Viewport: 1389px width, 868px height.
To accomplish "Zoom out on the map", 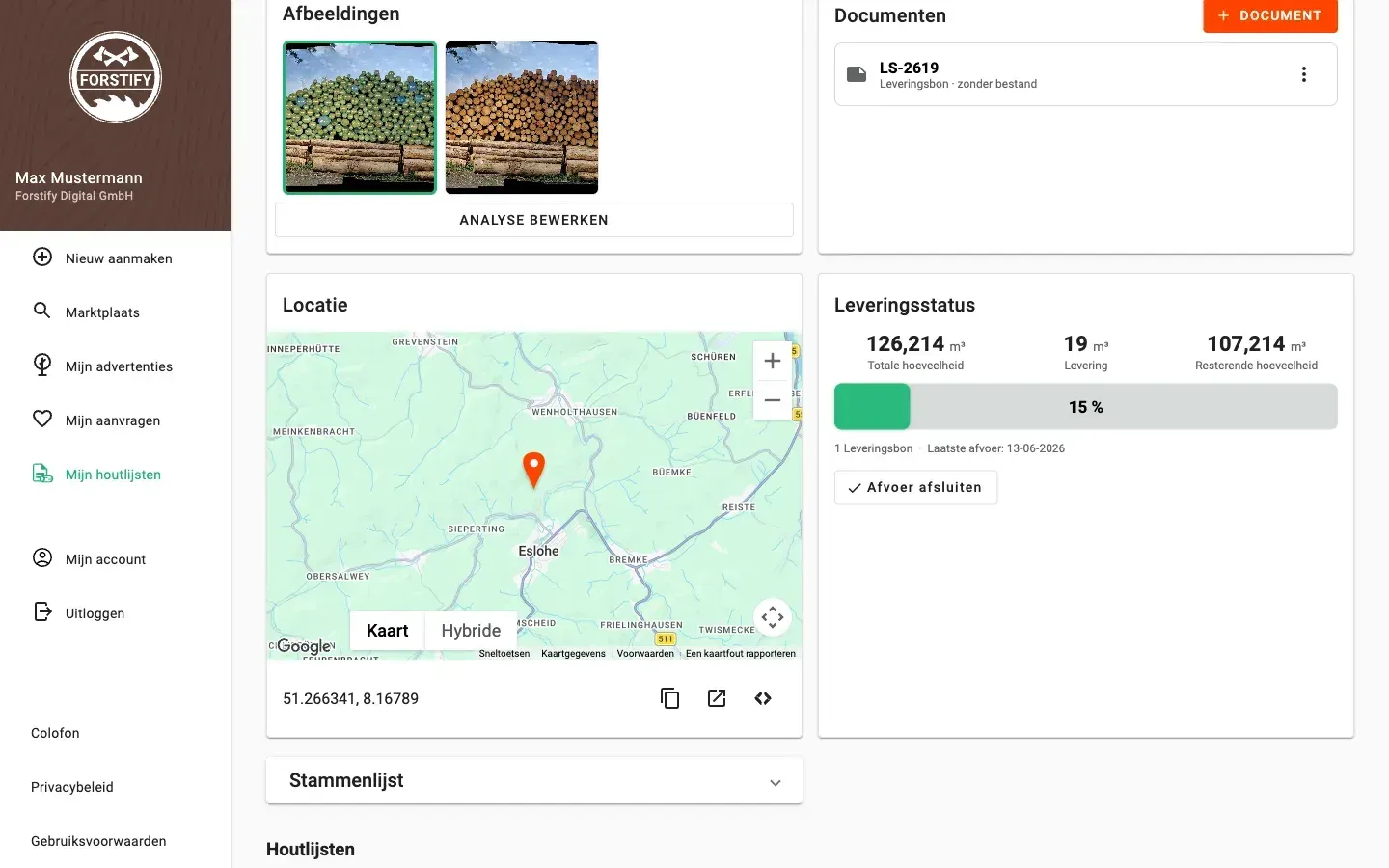I will coord(773,400).
